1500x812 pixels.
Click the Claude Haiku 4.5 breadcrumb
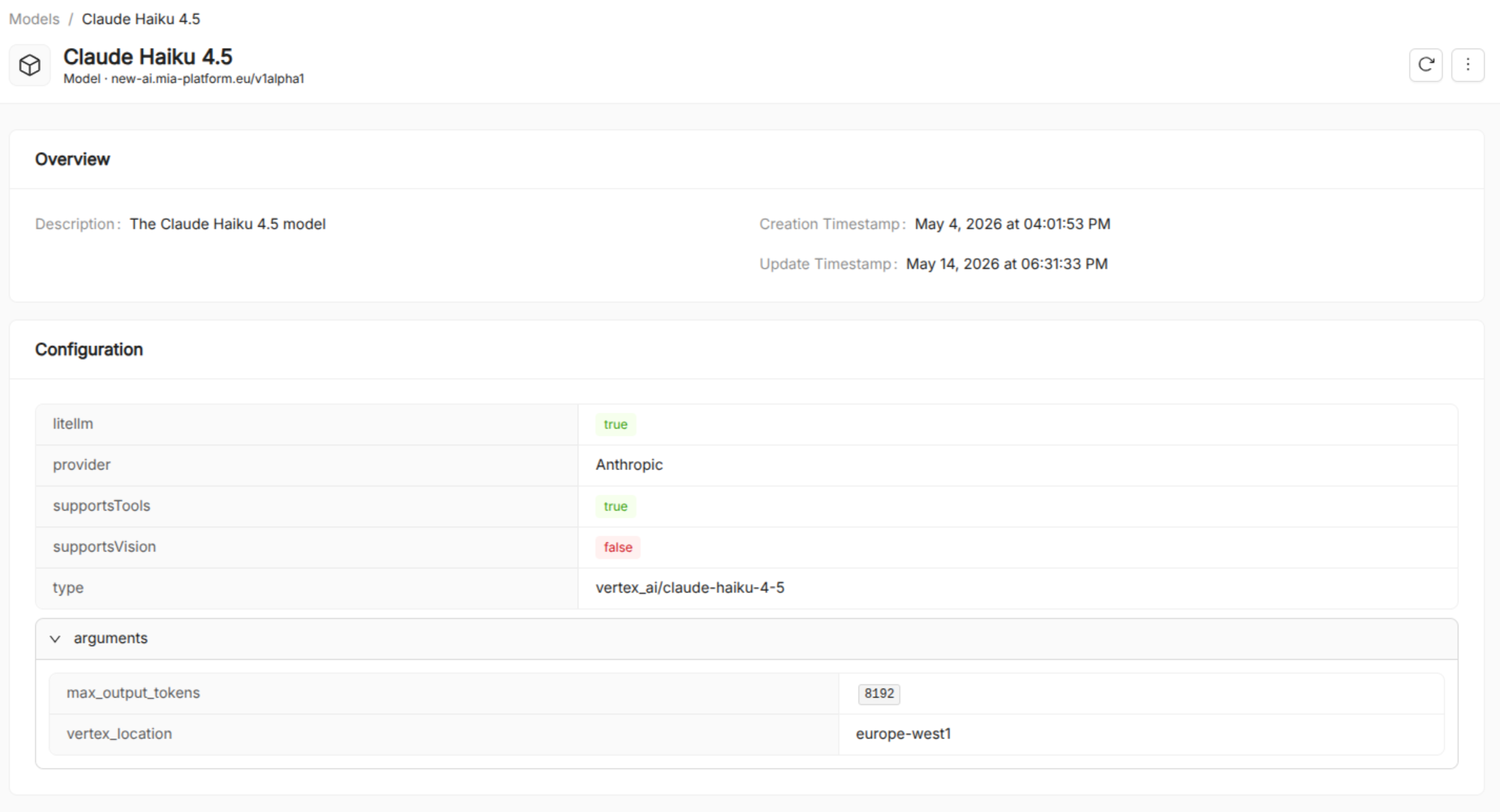click(x=141, y=19)
